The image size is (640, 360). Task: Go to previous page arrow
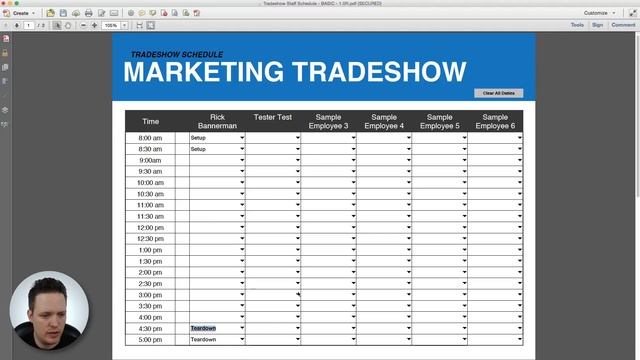[x=6, y=25]
